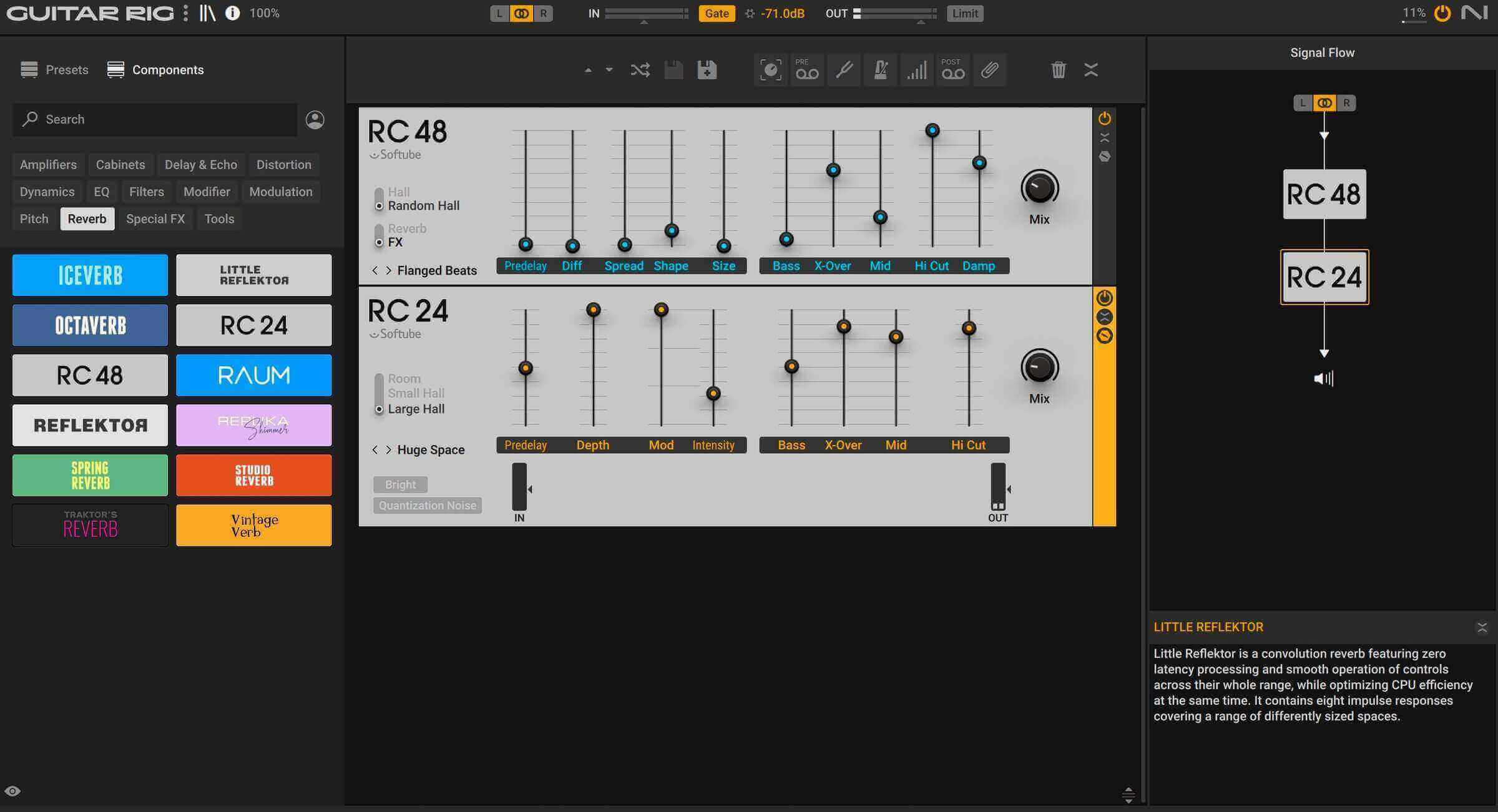This screenshot has width=1498, height=812.
Task: Open the tuner fork tool
Action: coord(844,70)
